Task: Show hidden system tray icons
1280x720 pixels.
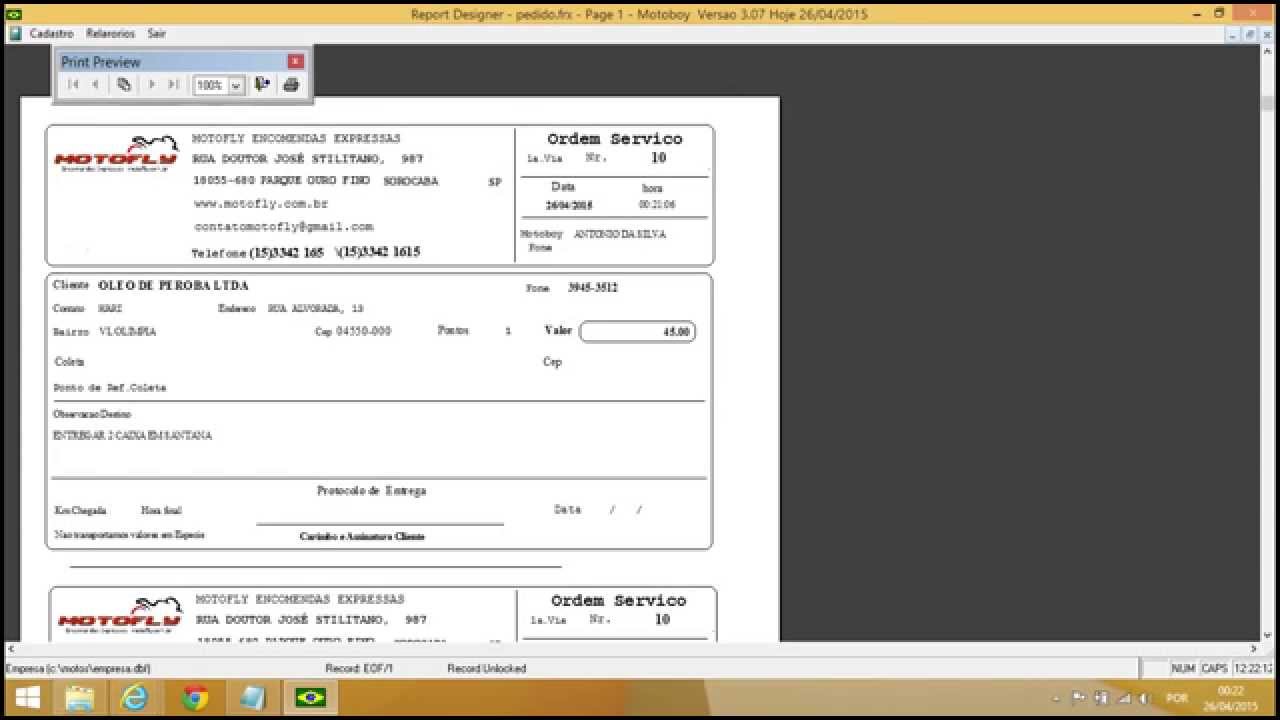Action: click(x=1057, y=698)
